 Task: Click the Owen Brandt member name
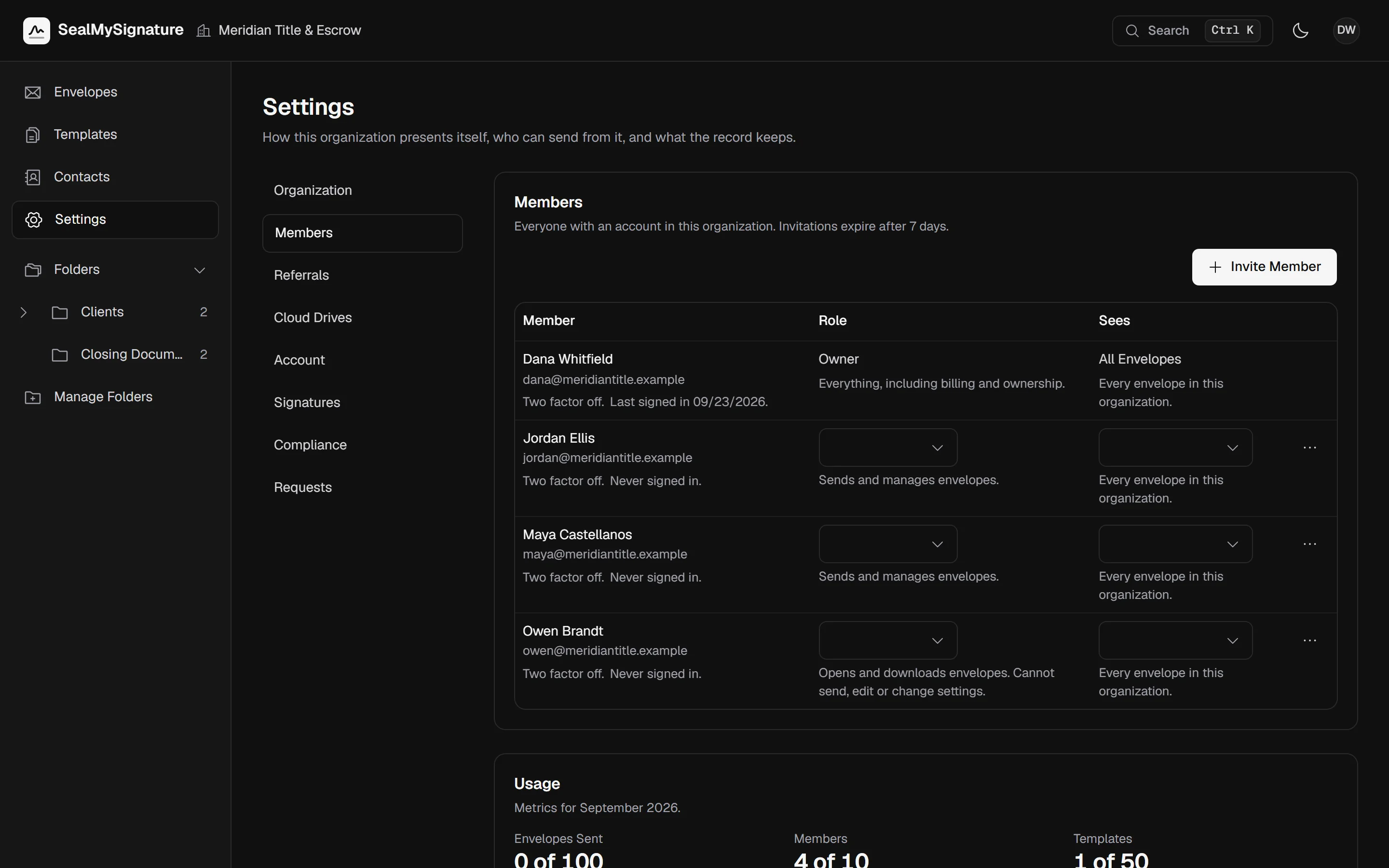[x=562, y=632]
